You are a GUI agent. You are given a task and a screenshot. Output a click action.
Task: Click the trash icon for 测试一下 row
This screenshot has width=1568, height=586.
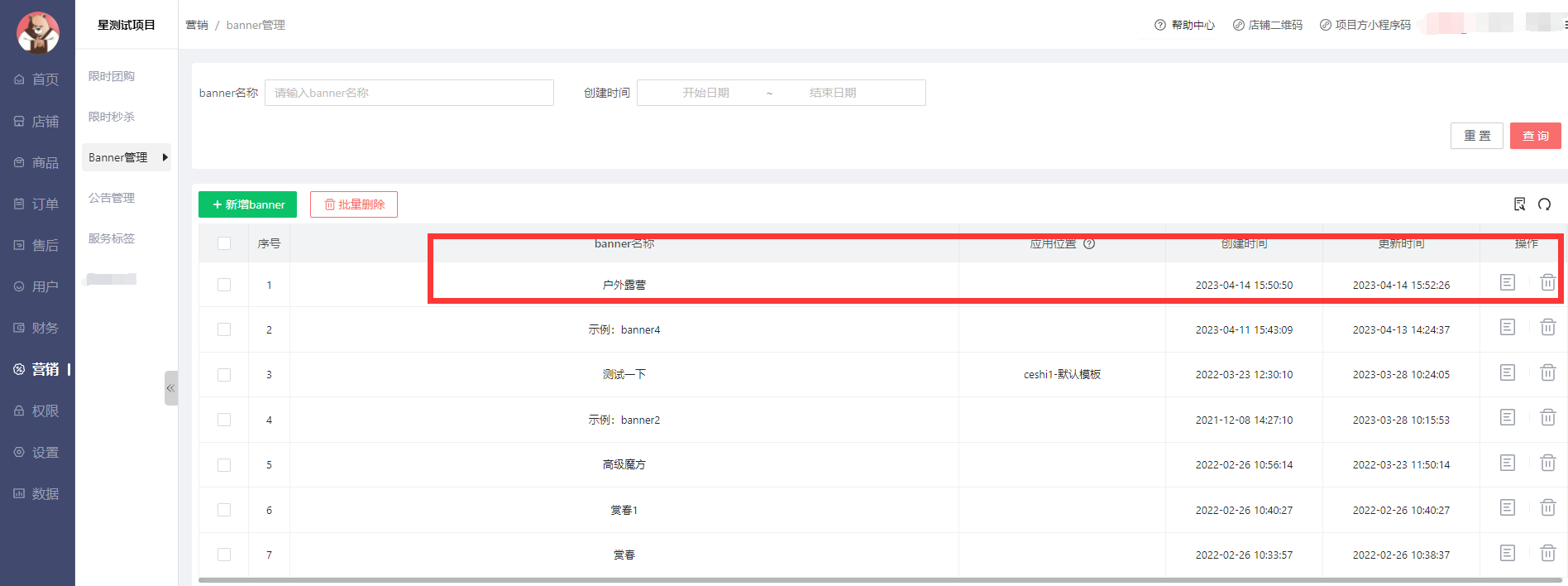point(1547,373)
